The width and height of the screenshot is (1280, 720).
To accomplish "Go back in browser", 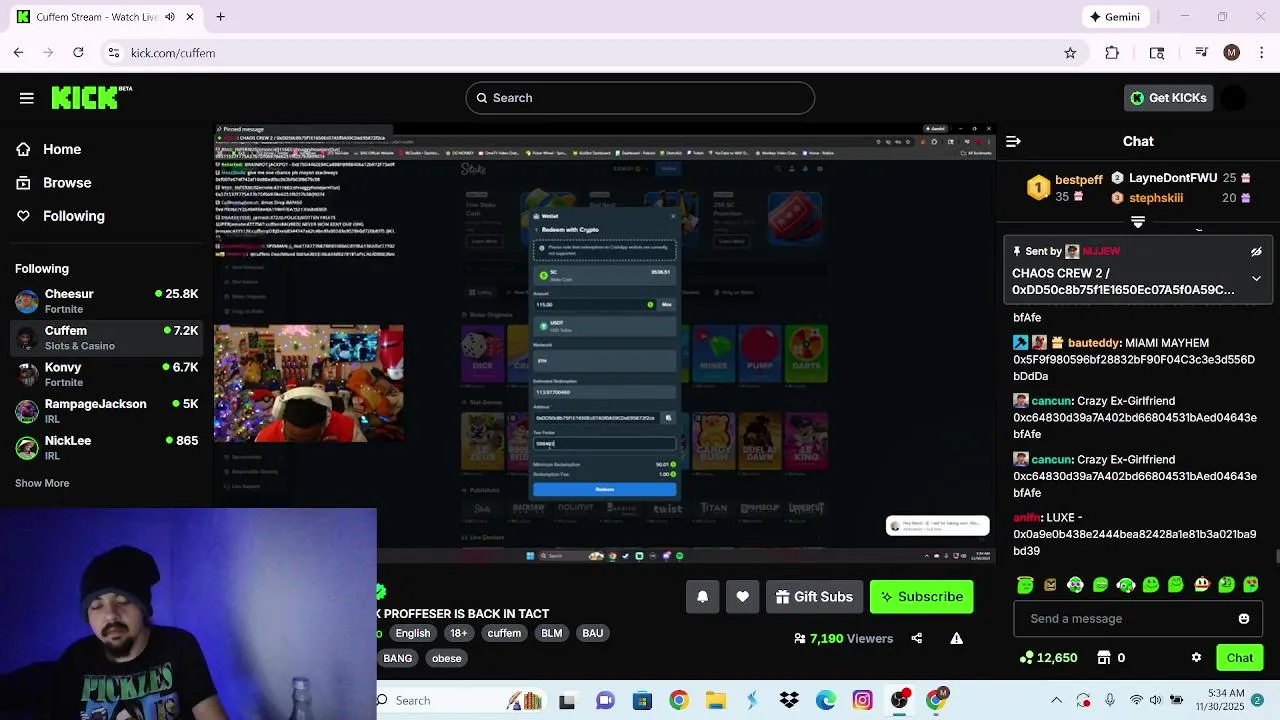I will tap(18, 53).
